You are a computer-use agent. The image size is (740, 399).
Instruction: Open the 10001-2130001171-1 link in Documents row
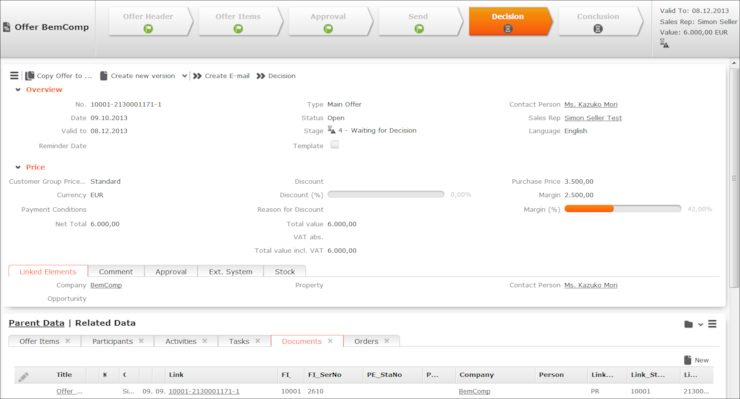coord(204,391)
